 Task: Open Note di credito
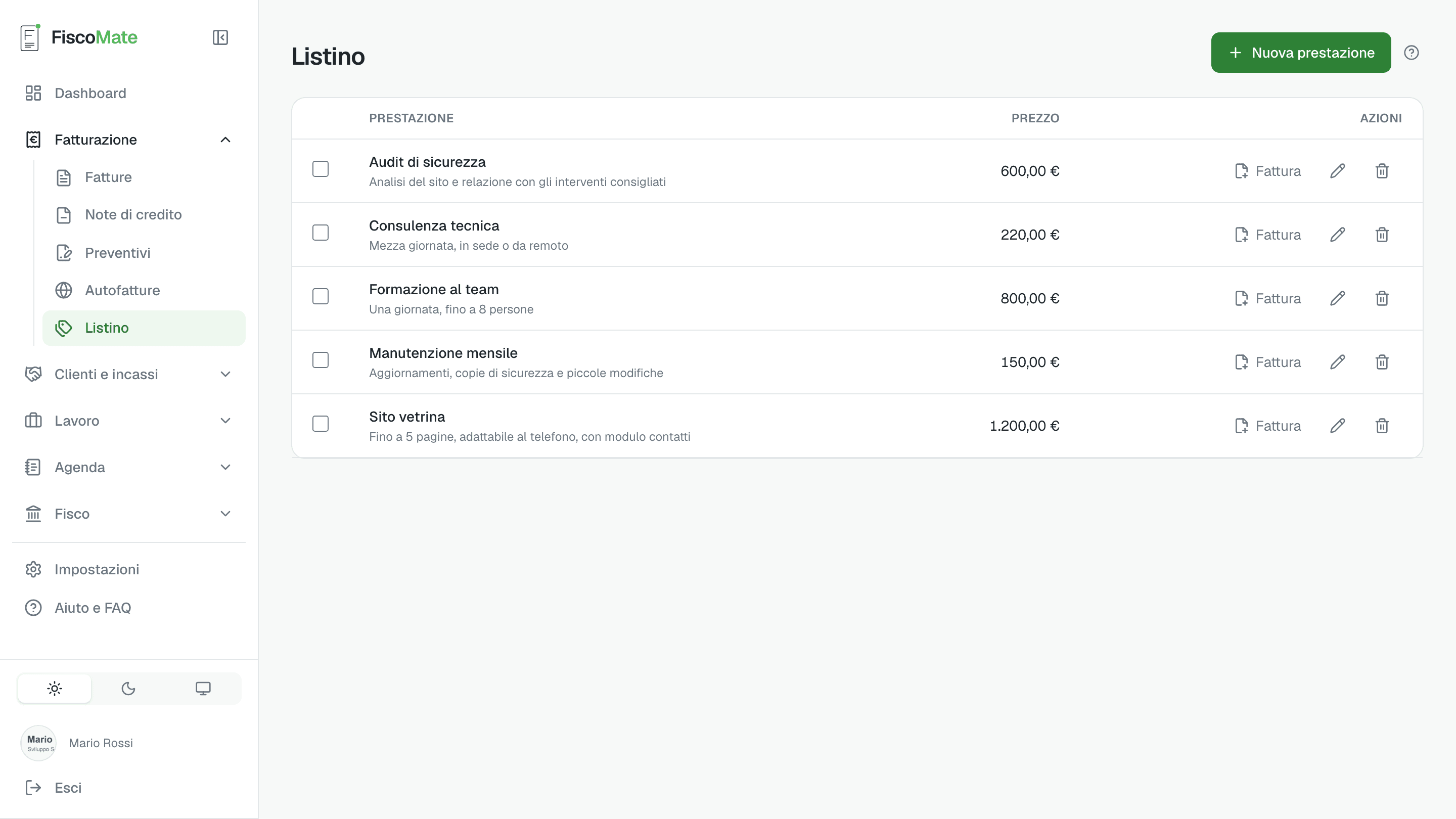pyautogui.click(x=144, y=215)
